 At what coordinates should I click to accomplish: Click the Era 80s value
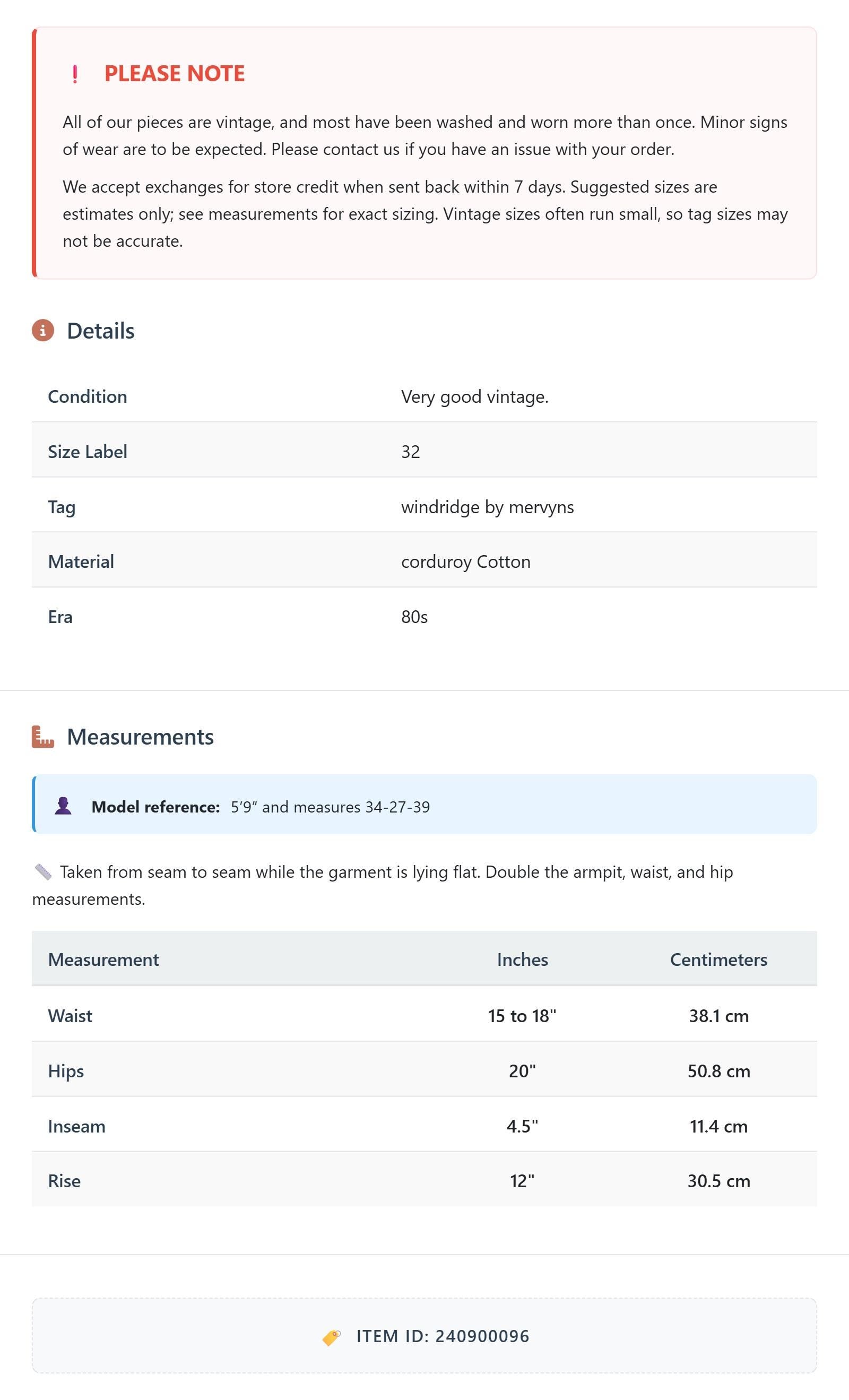[x=414, y=617]
